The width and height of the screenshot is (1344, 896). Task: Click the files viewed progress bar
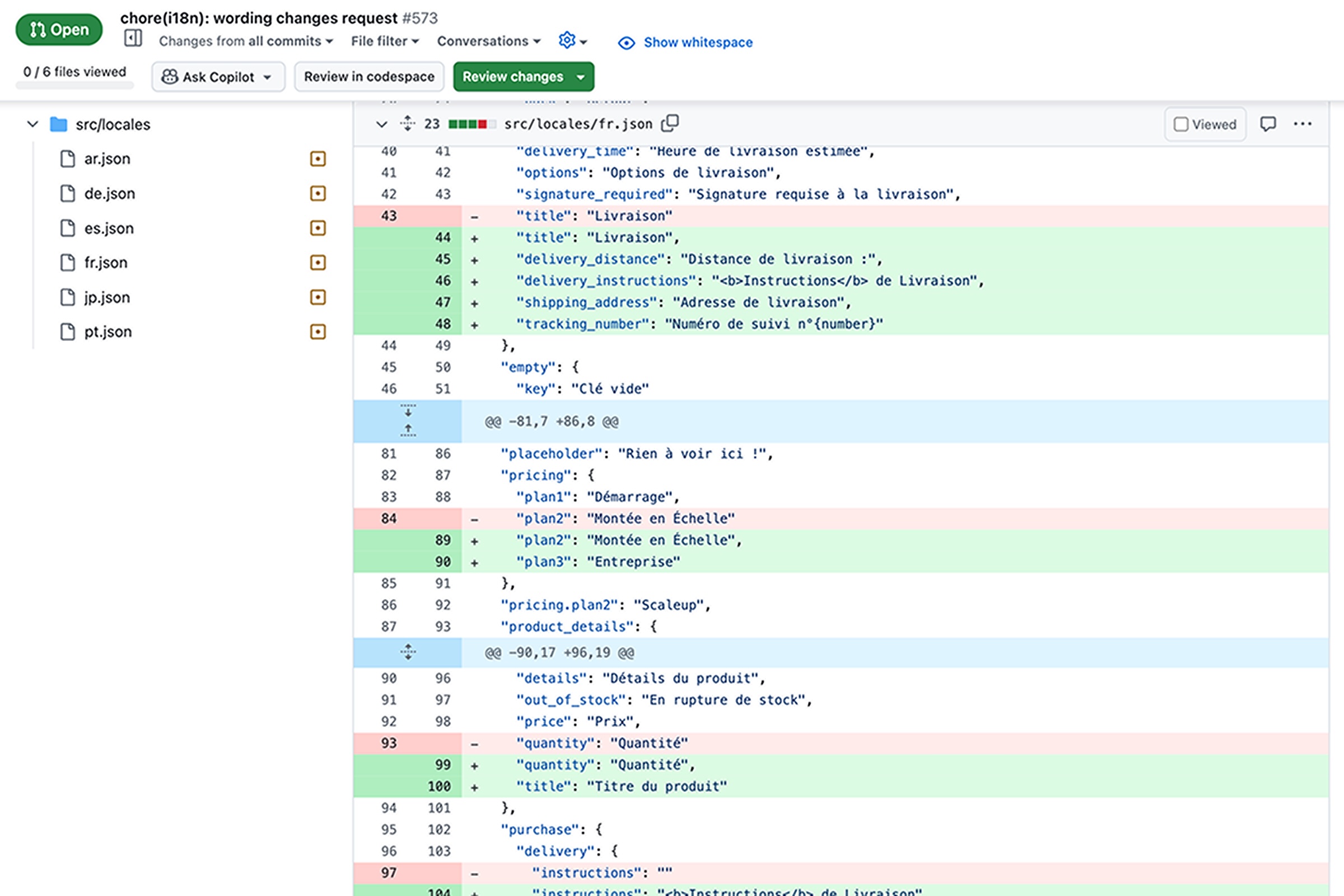coord(74,86)
